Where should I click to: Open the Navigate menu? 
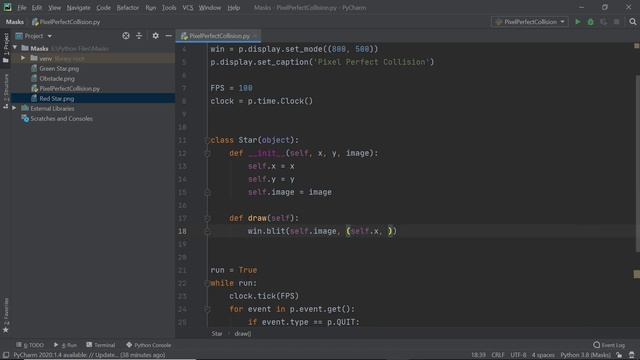(78, 7)
